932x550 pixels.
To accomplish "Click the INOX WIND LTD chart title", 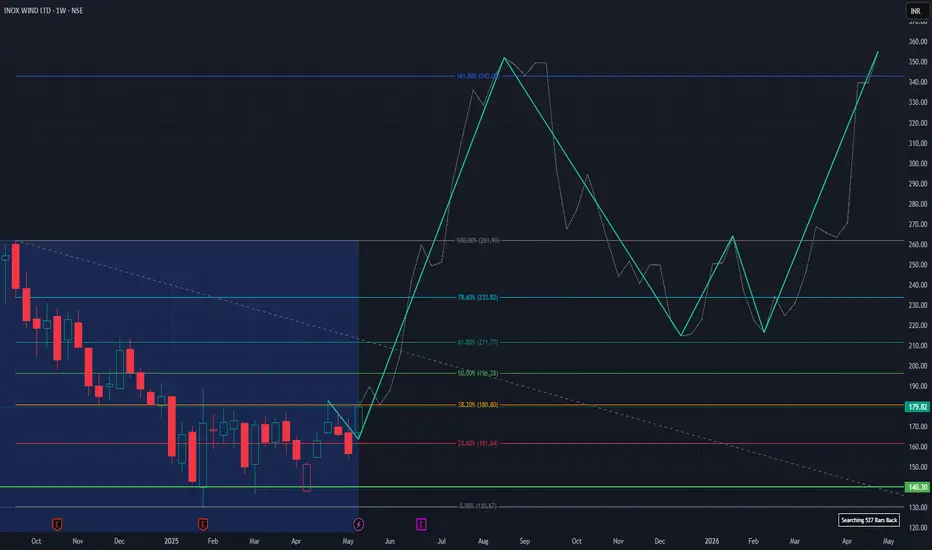I will coord(43,11).
